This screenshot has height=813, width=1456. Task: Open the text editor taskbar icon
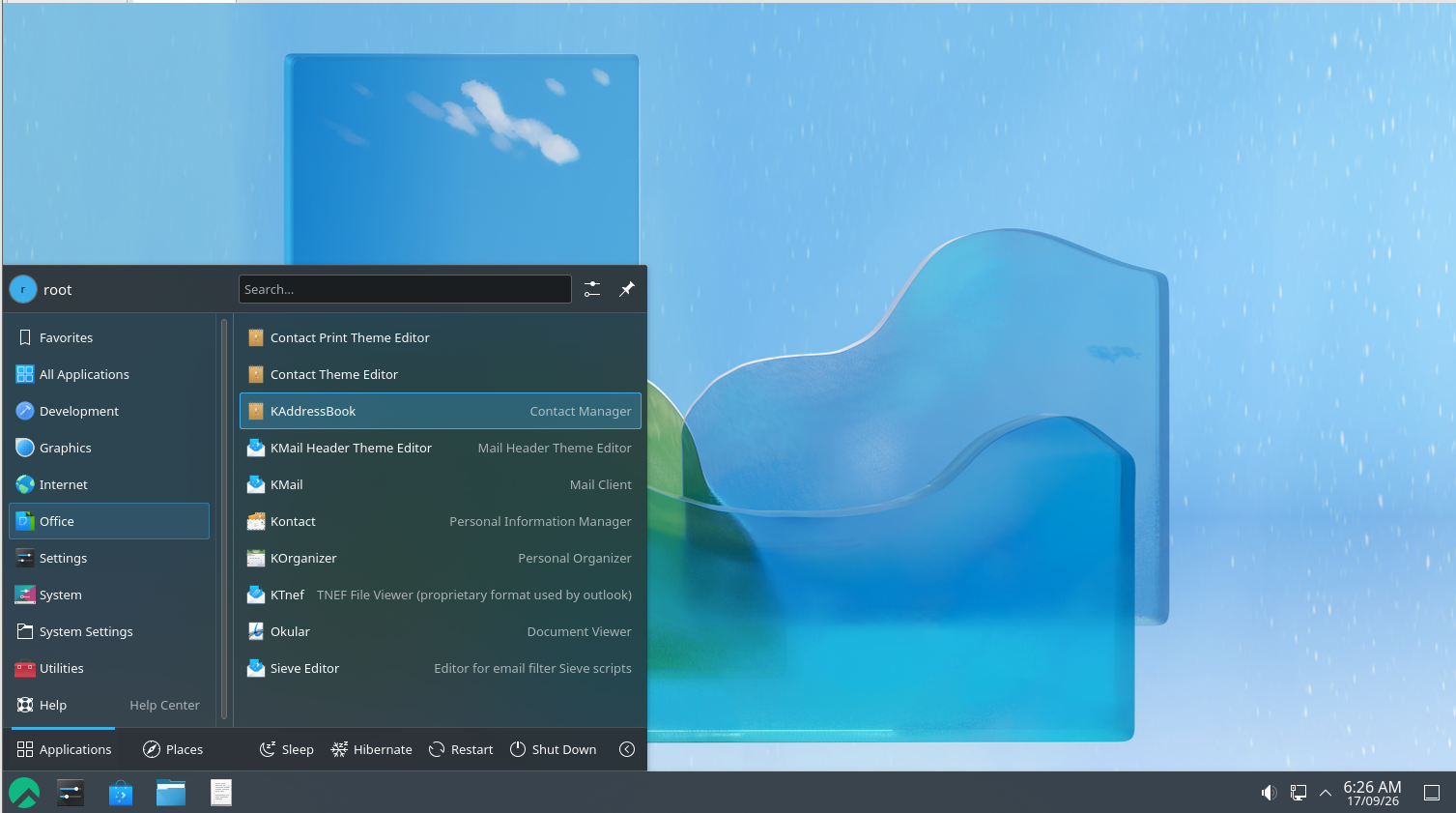click(221, 793)
